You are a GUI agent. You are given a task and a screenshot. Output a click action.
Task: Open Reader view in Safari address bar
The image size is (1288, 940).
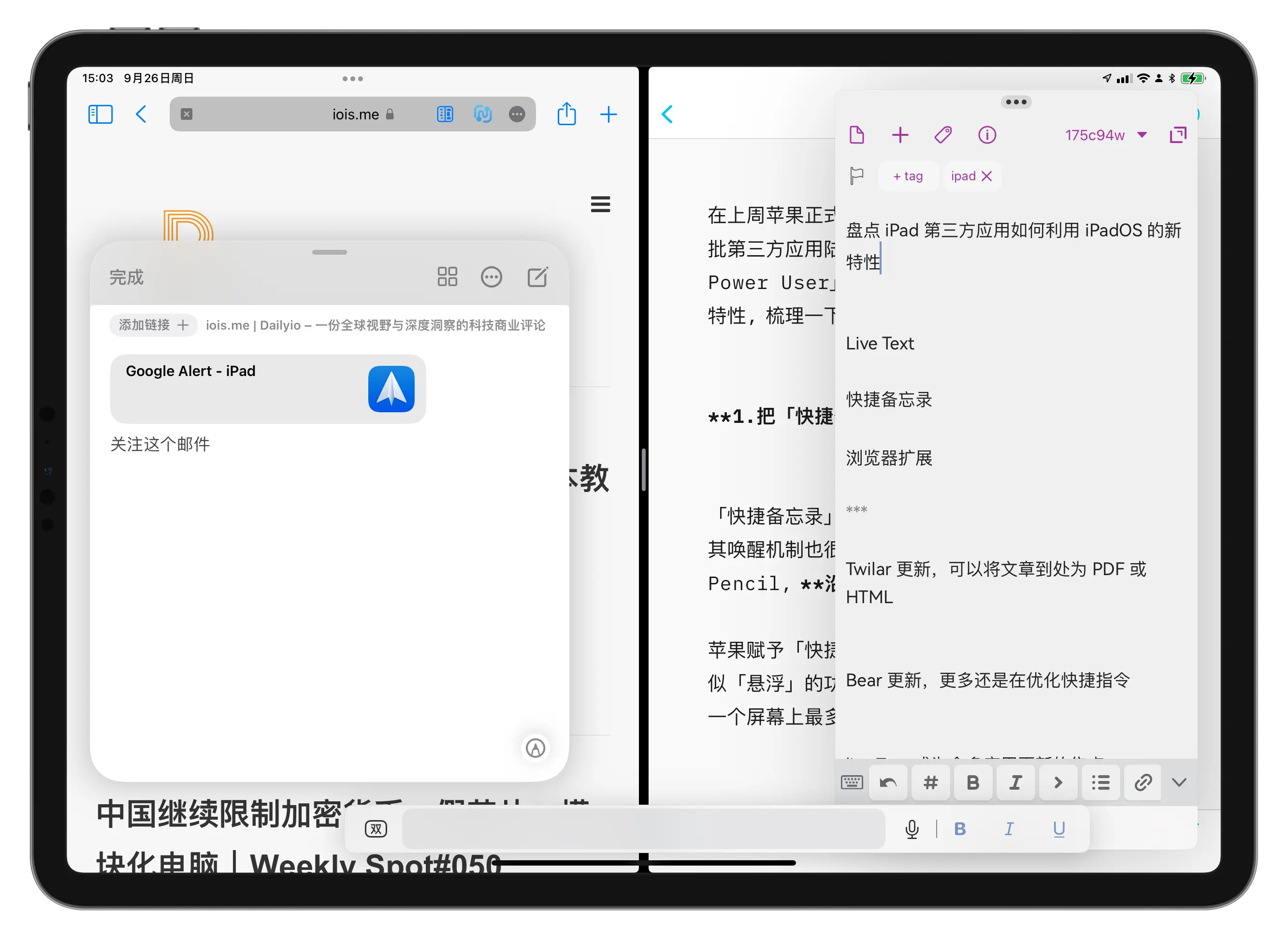pos(445,115)
